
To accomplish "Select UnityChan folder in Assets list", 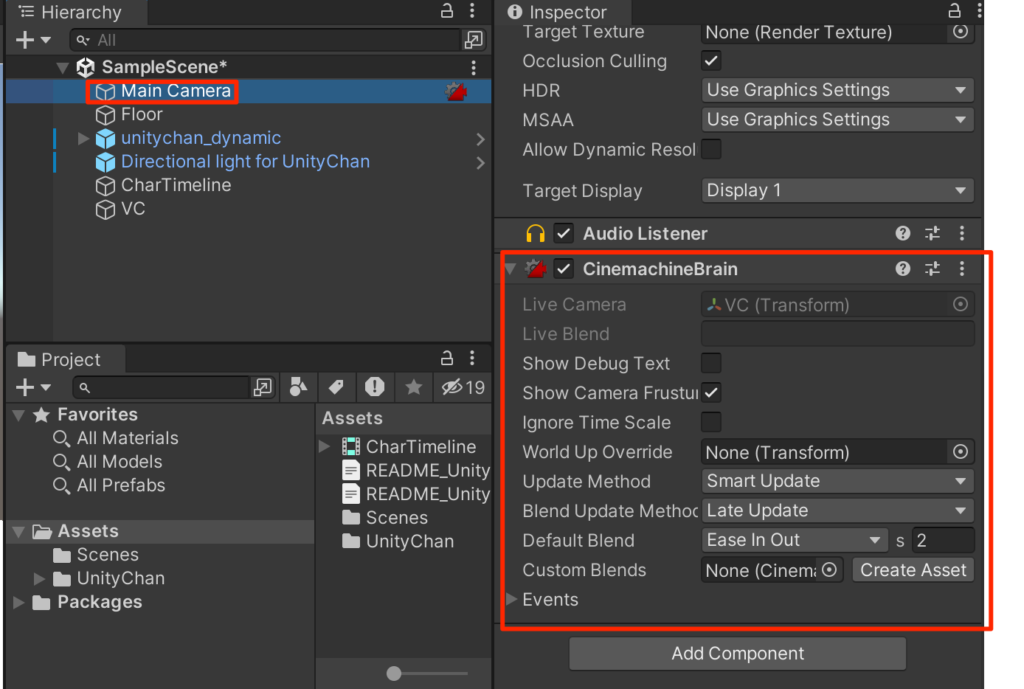I will pos(409,541).
